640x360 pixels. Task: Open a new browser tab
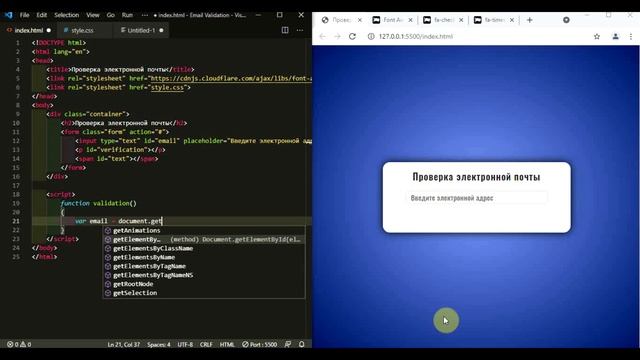point(529,20)
